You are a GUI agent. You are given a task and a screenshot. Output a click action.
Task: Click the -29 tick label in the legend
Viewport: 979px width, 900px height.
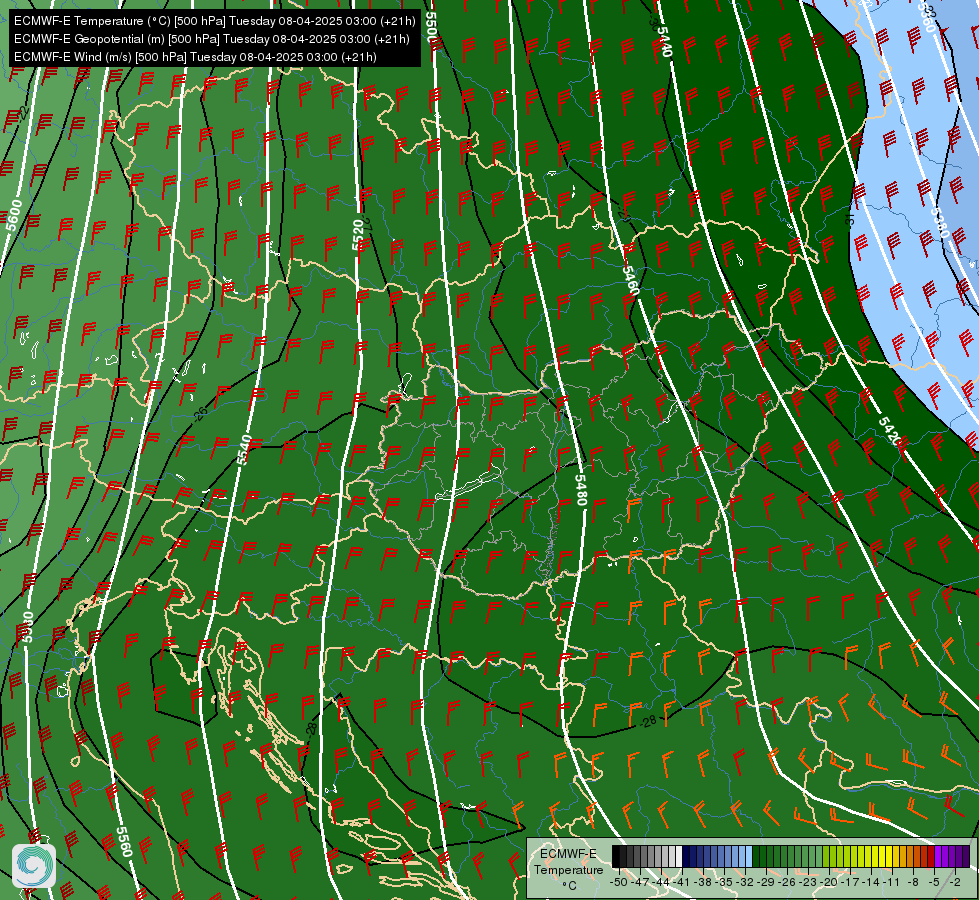click(766, 883)
